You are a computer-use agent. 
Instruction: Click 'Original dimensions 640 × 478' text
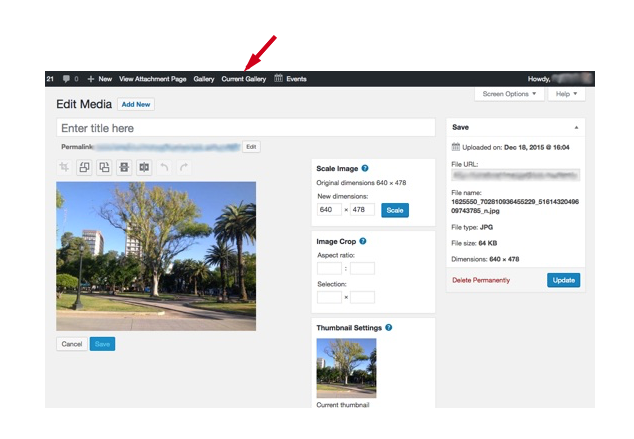(361, 183)
